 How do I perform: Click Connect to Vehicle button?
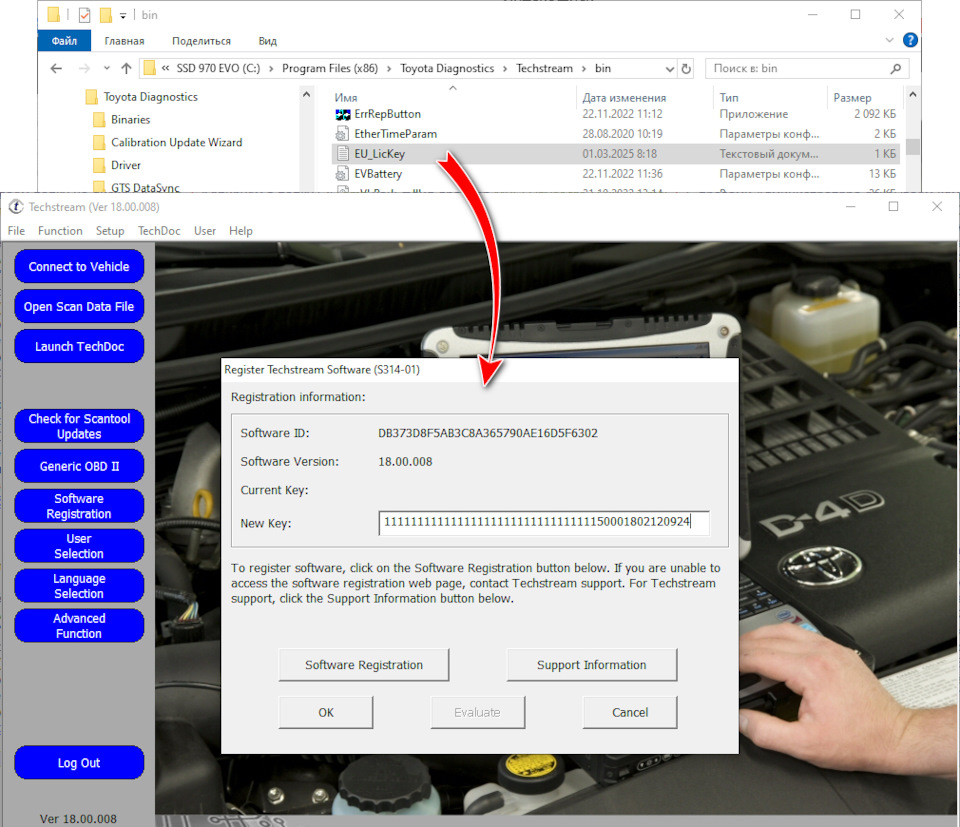79,266
